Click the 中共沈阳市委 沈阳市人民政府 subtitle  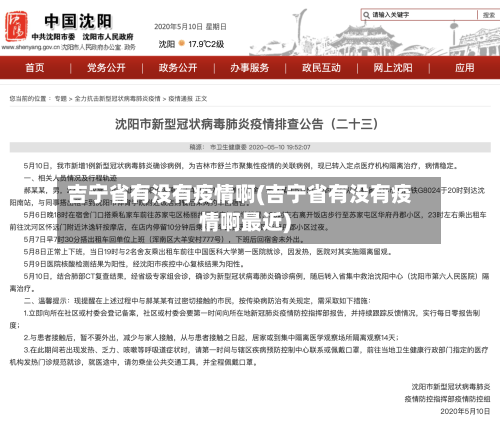point(82,37)
